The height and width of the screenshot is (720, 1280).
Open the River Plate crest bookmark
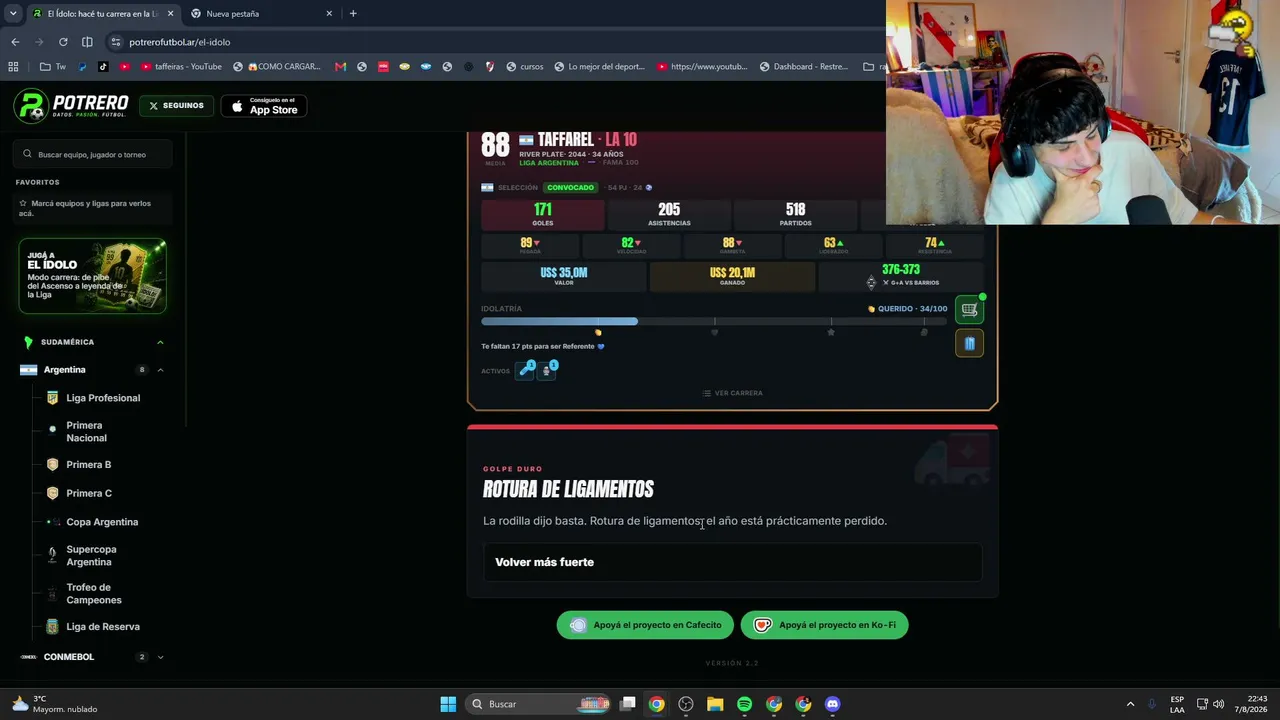[490, 67]
